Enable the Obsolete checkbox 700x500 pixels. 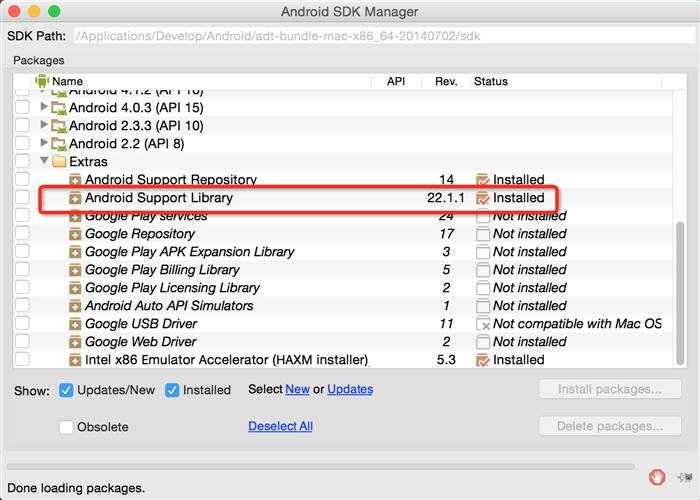pyautogui.click(x=66, y=427)
